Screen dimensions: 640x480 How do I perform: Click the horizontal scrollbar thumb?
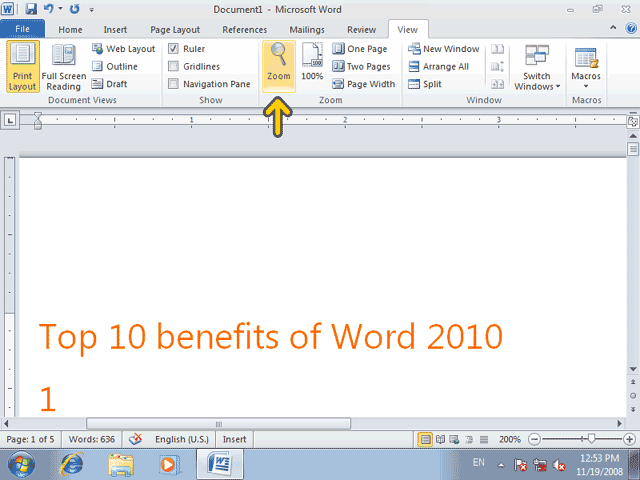(218, 424)
